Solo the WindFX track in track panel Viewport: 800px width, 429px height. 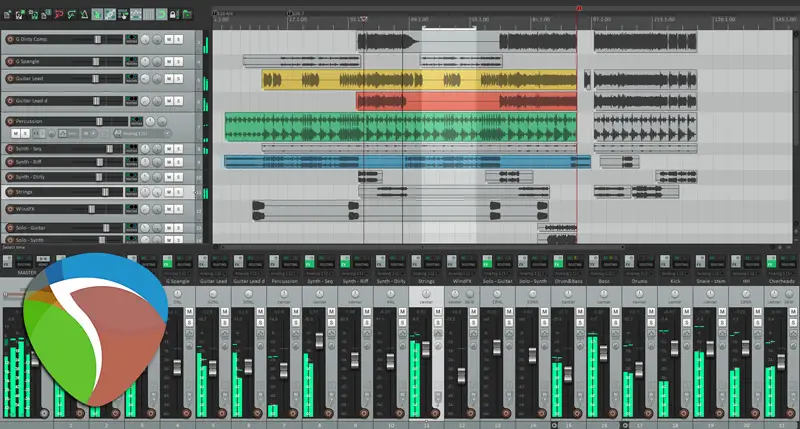click(178, 209)
